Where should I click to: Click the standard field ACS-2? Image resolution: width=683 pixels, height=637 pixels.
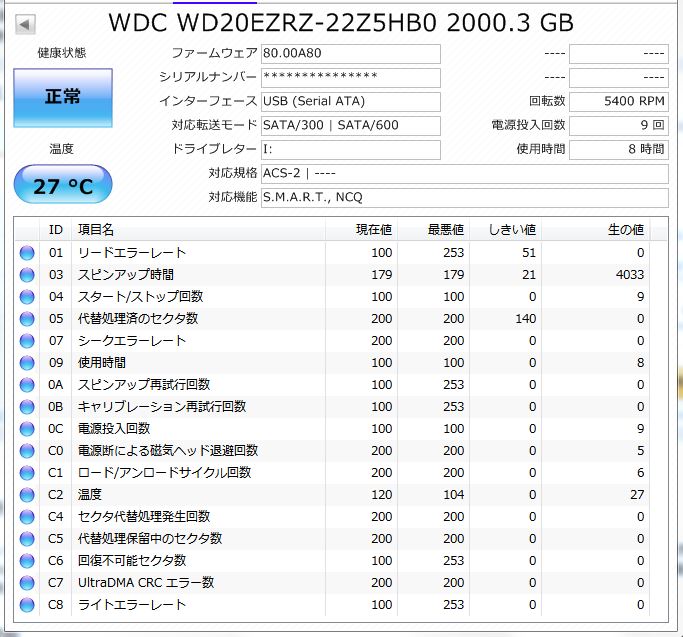(x=464, y=173)
